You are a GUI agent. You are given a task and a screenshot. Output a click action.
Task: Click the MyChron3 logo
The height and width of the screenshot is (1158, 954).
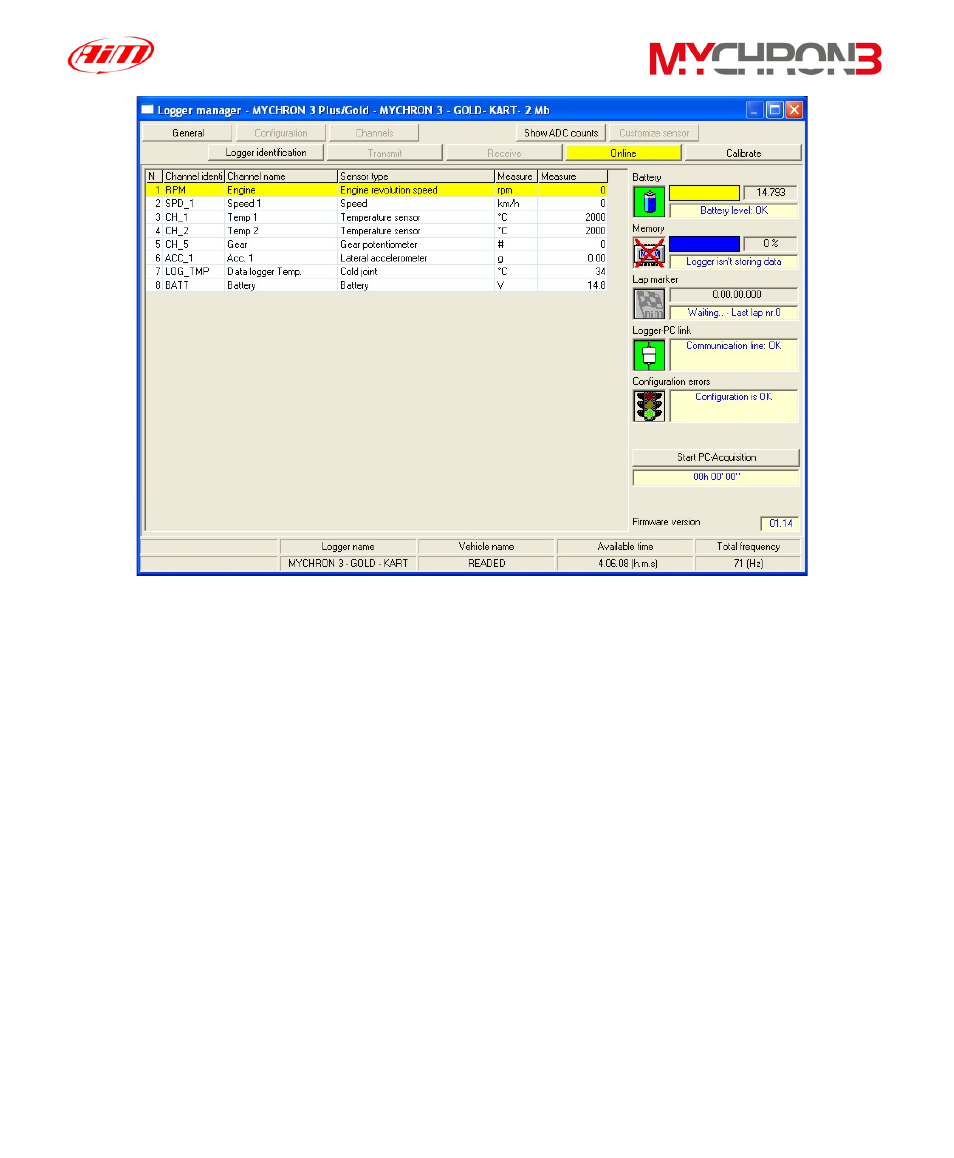[x=765, y=59]
